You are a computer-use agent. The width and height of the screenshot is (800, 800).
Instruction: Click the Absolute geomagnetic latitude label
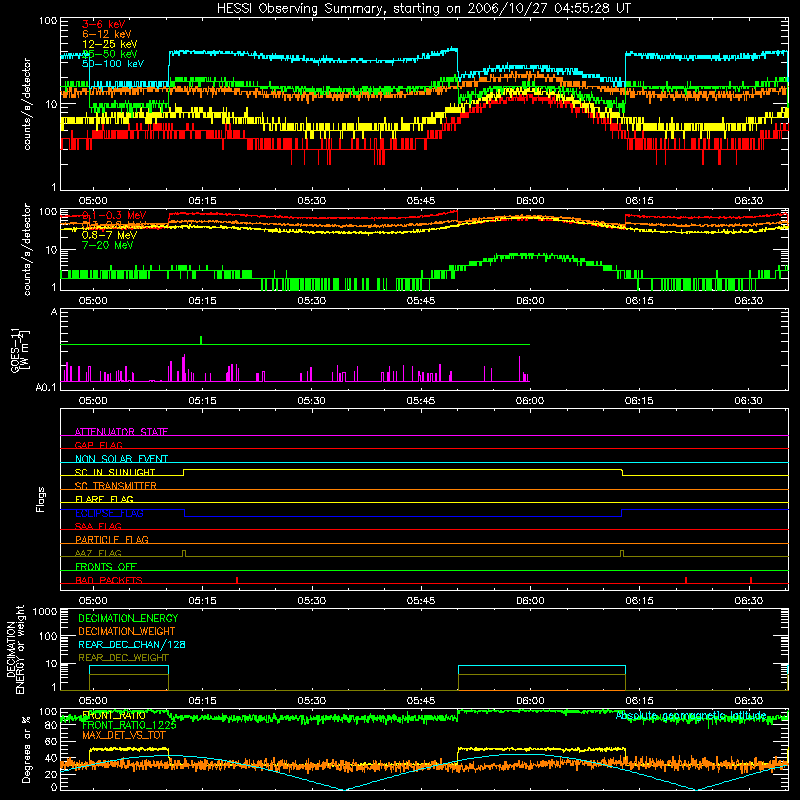click(x=691, y=715)
